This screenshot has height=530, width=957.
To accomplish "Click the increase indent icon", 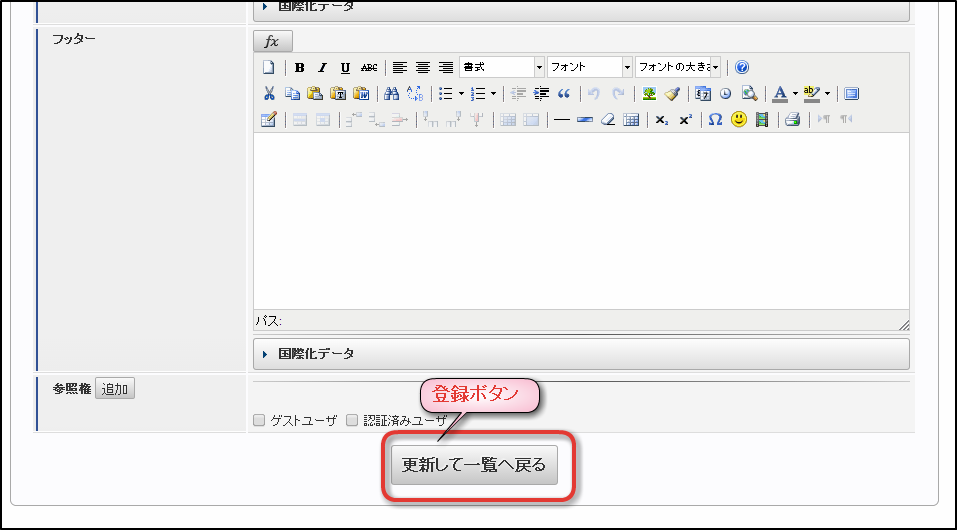I will tap(541, 93).
